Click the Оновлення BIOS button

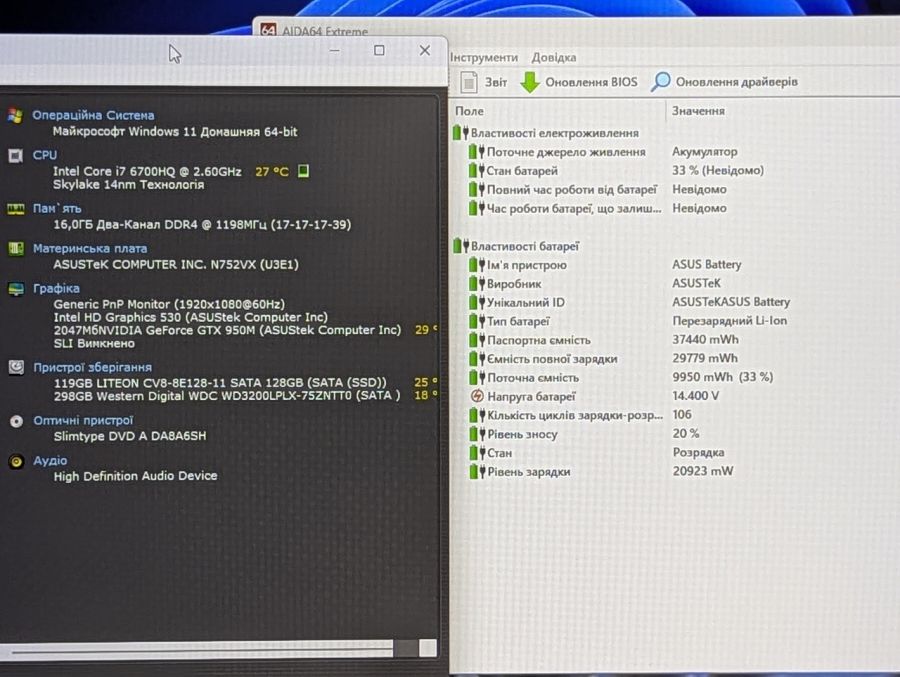[580, 82]
